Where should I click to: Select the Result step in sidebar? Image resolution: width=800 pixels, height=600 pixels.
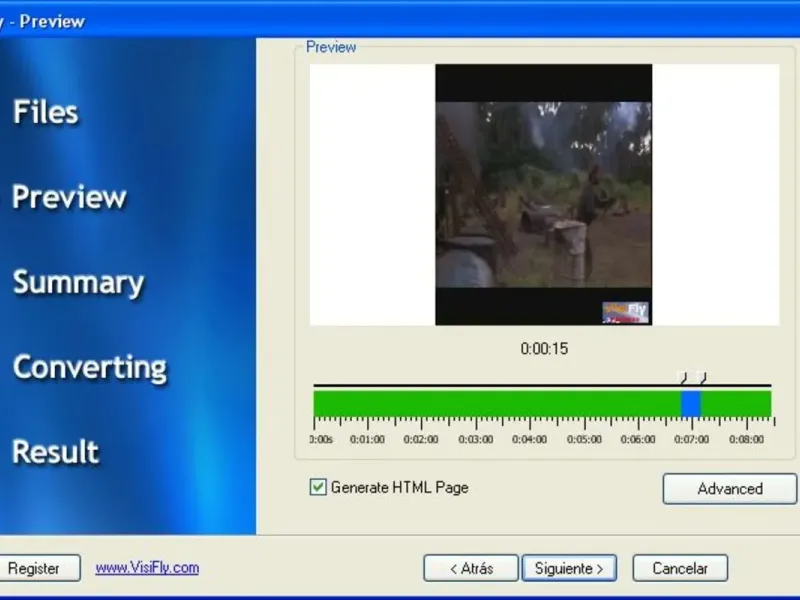pos(55,452)
